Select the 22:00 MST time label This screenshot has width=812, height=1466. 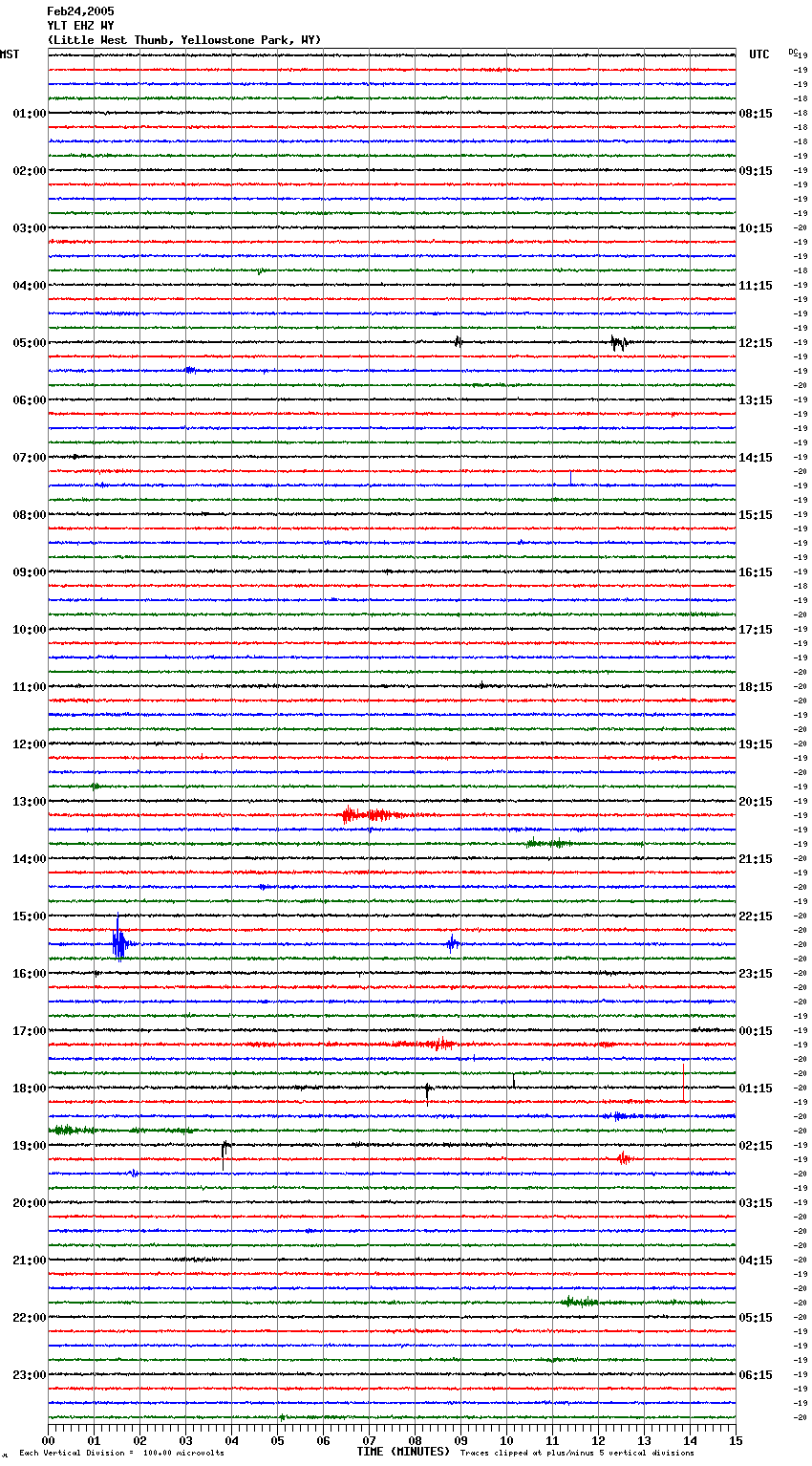point(29,1318)
